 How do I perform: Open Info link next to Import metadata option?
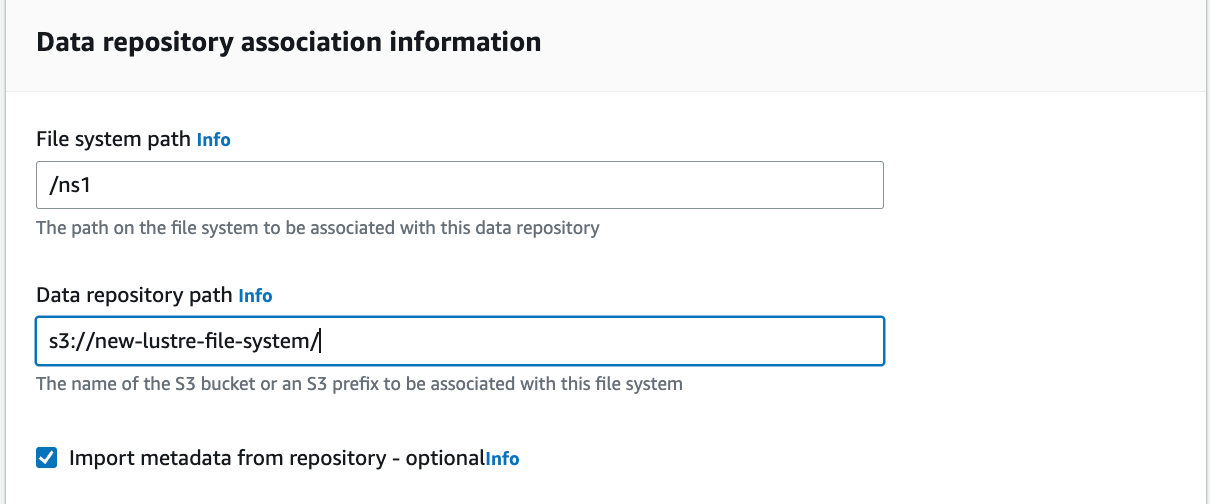pos(502,459)
